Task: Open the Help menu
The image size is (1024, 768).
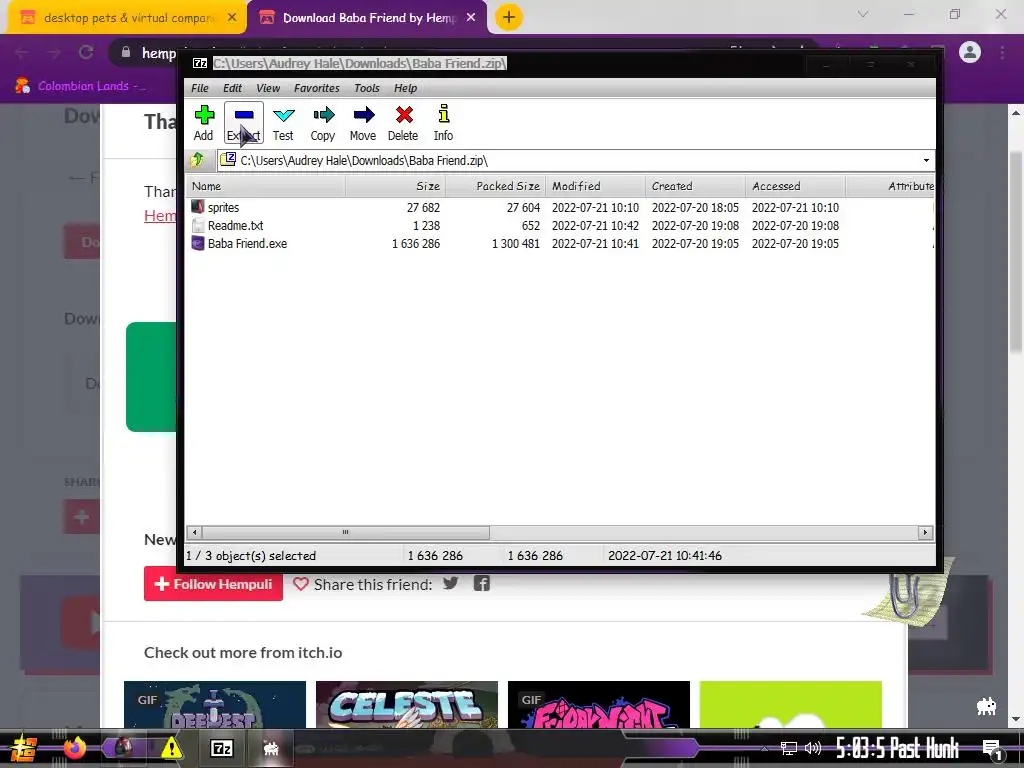Action: (x=406, y=88)
